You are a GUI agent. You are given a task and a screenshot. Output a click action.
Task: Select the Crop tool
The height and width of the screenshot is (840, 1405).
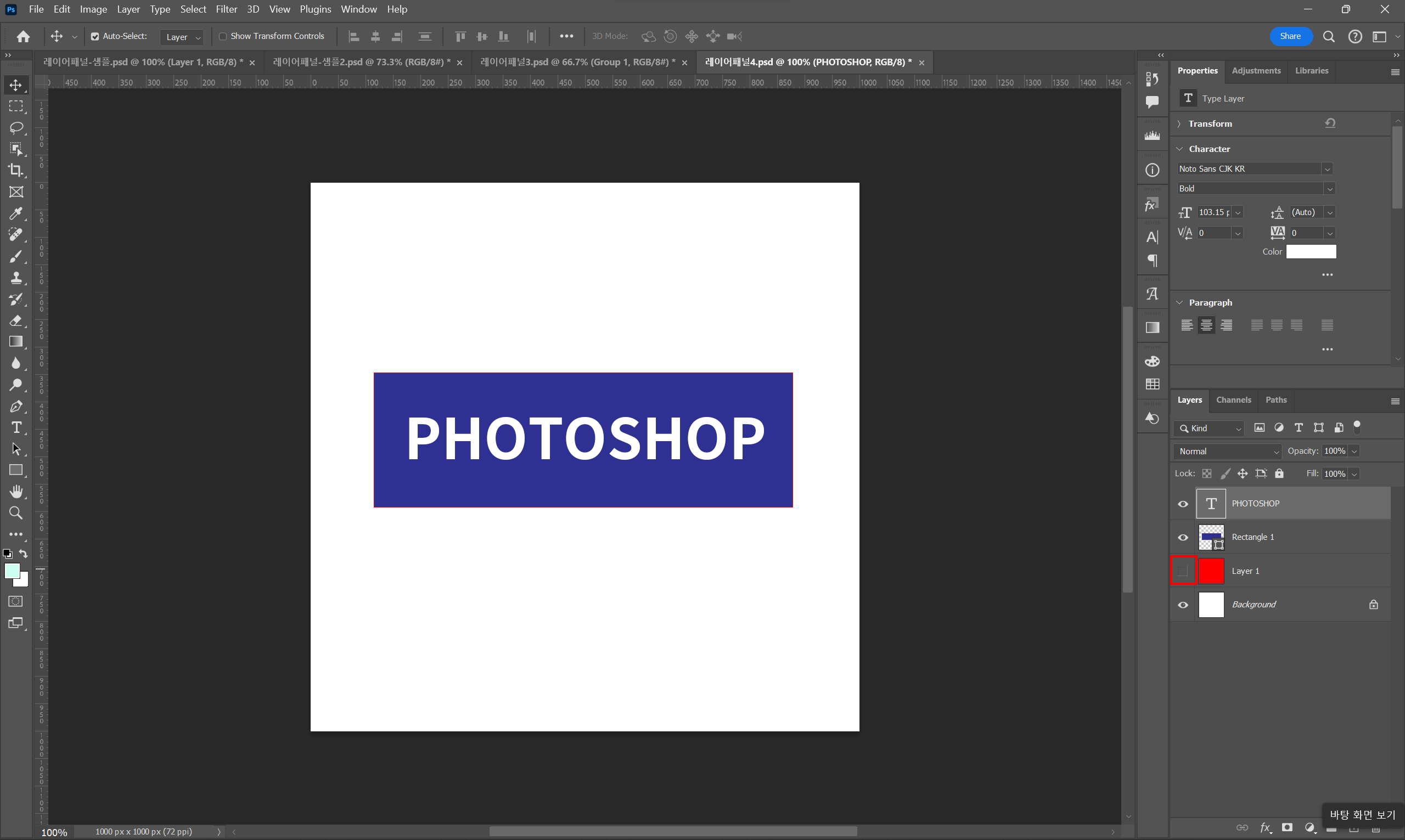pos(16,171)
